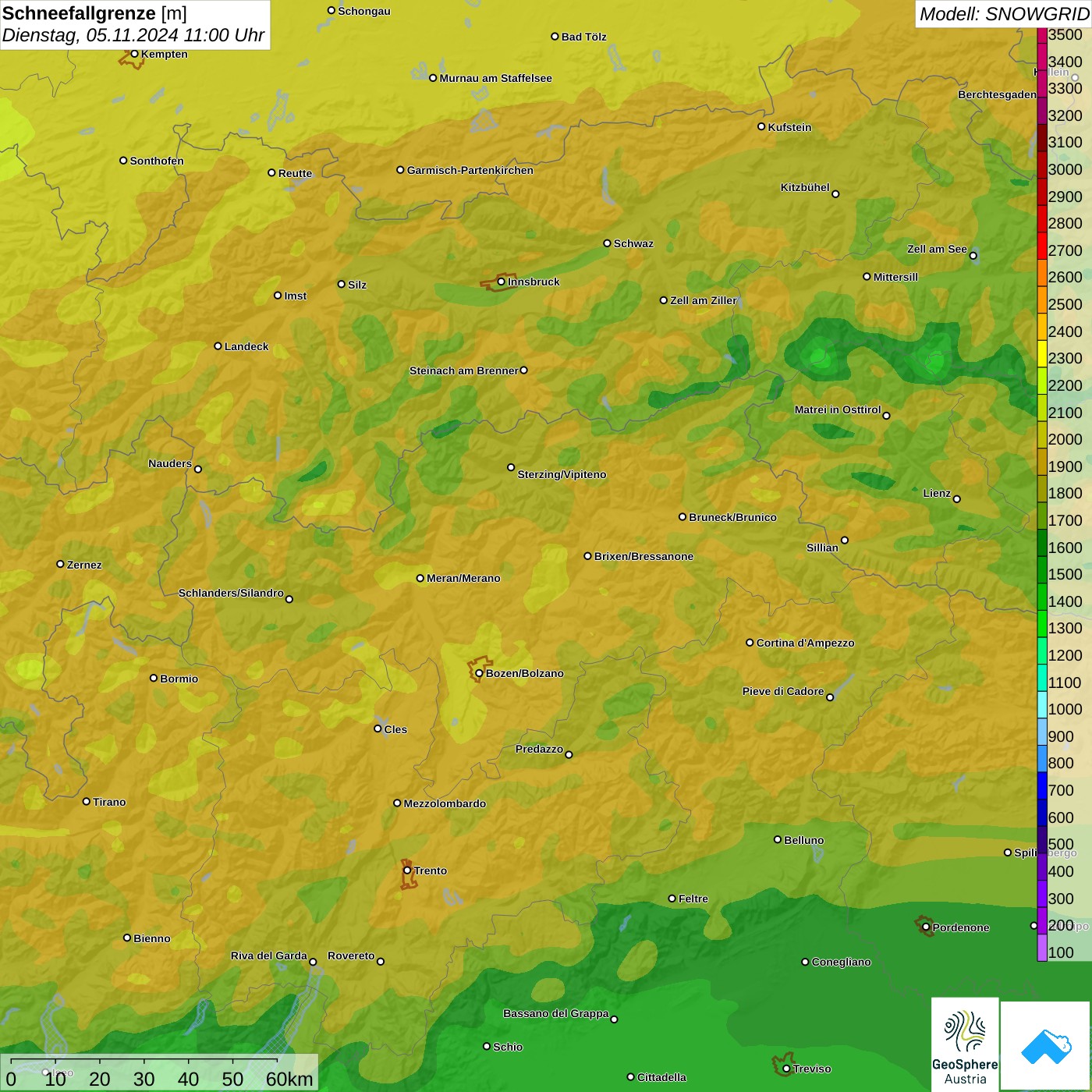Click the 'Matrei in Osttirol' label

pyautogui.click(x=838, y=409)
